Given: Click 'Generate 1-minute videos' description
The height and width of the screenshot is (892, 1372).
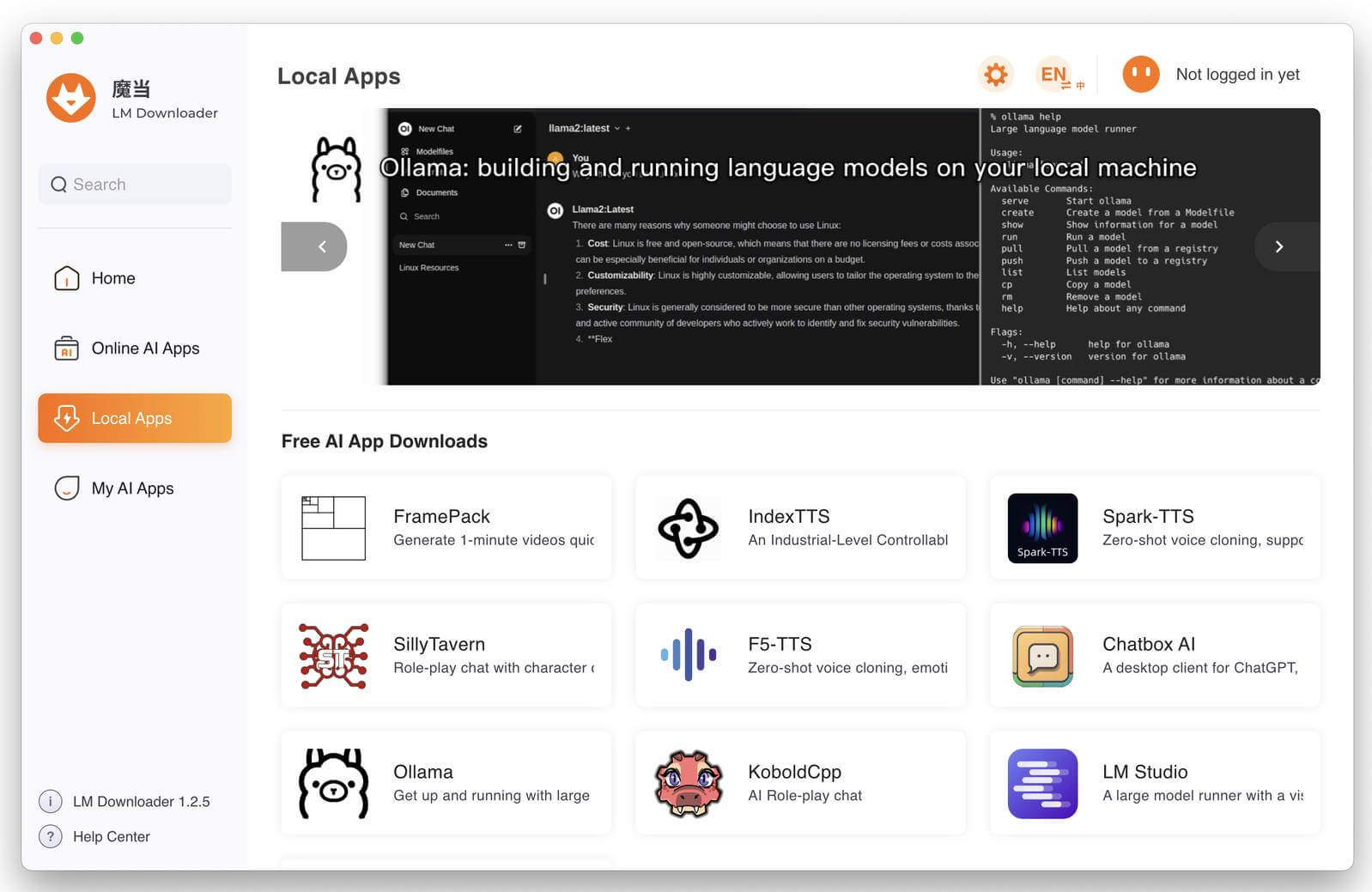Looking at the screenshot, I should 494,540.
